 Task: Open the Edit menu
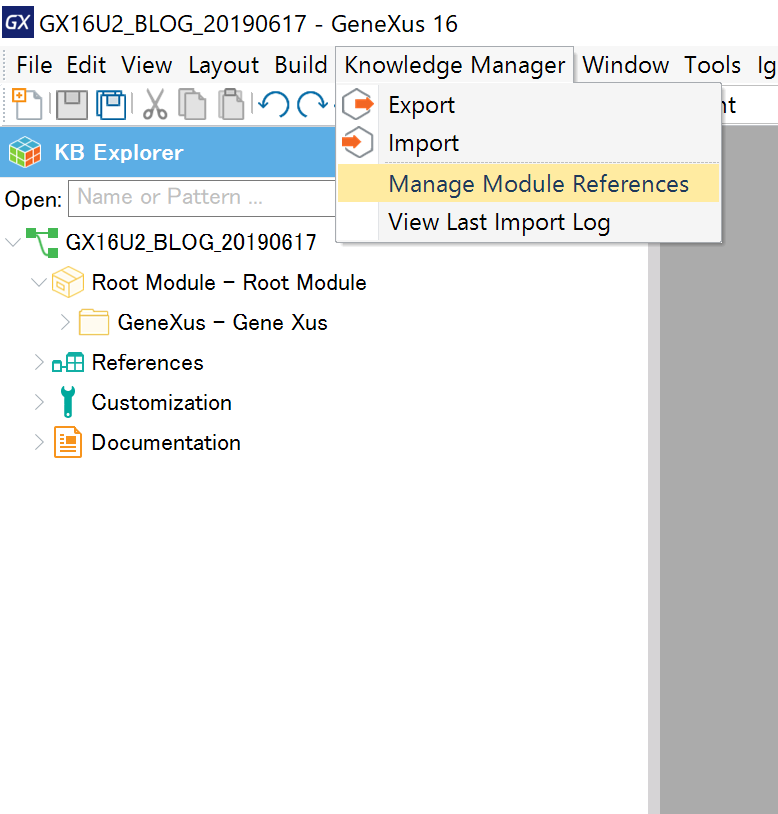pos(86,65)
